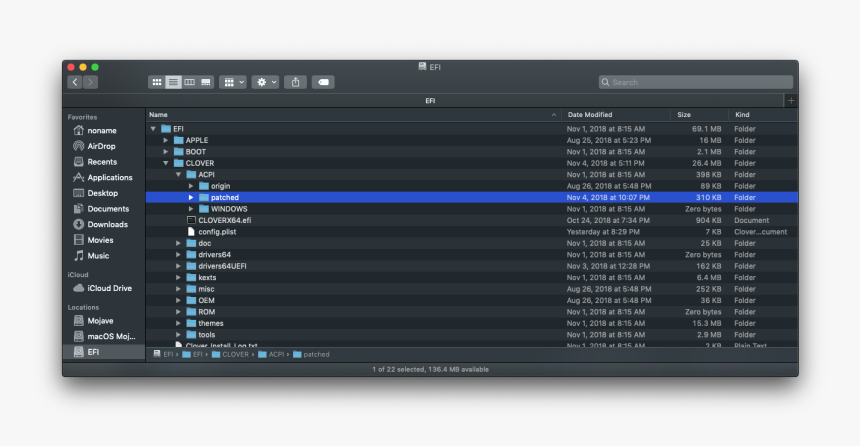860x446 pixels.
Task: Sort by the Name column header
Action: (353, 115)
